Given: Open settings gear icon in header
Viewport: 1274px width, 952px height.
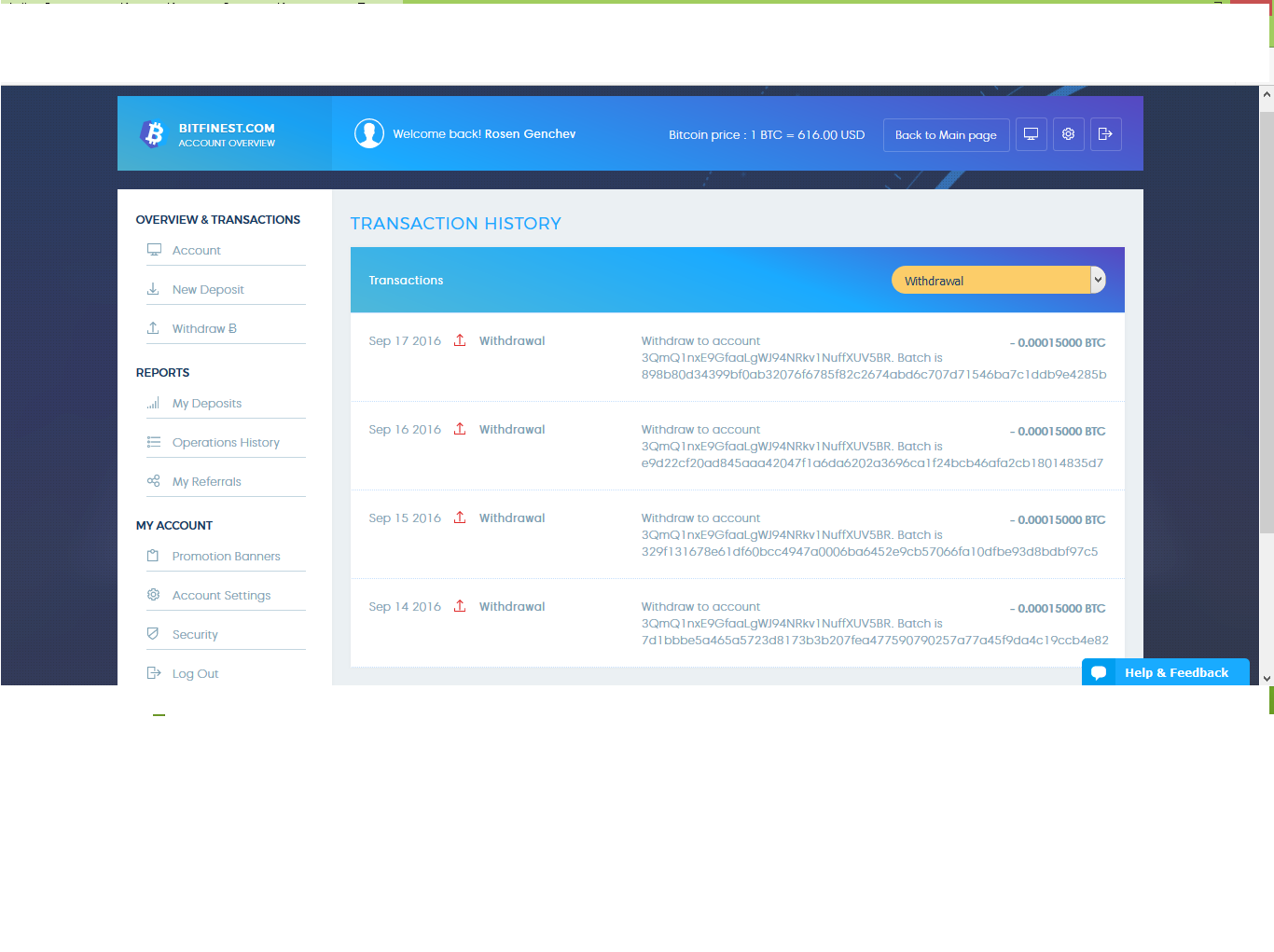Looking at the screenshot, I should click(x=1068, y=134).
